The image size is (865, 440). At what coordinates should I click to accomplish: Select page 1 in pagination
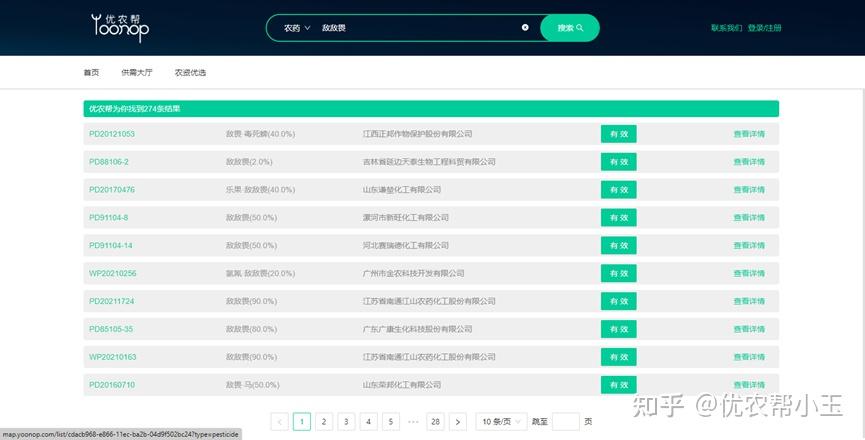[302, 422]
